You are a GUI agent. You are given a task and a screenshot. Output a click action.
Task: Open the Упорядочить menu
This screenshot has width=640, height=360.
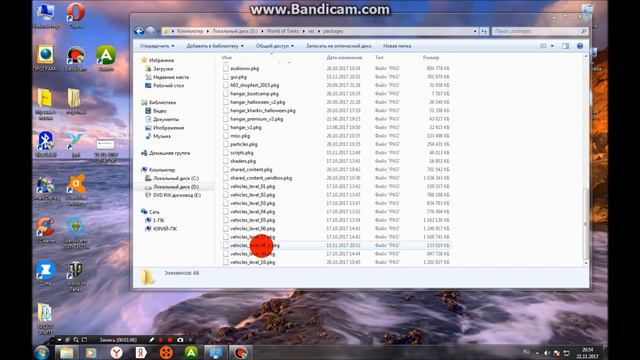[x=157, y=46]
